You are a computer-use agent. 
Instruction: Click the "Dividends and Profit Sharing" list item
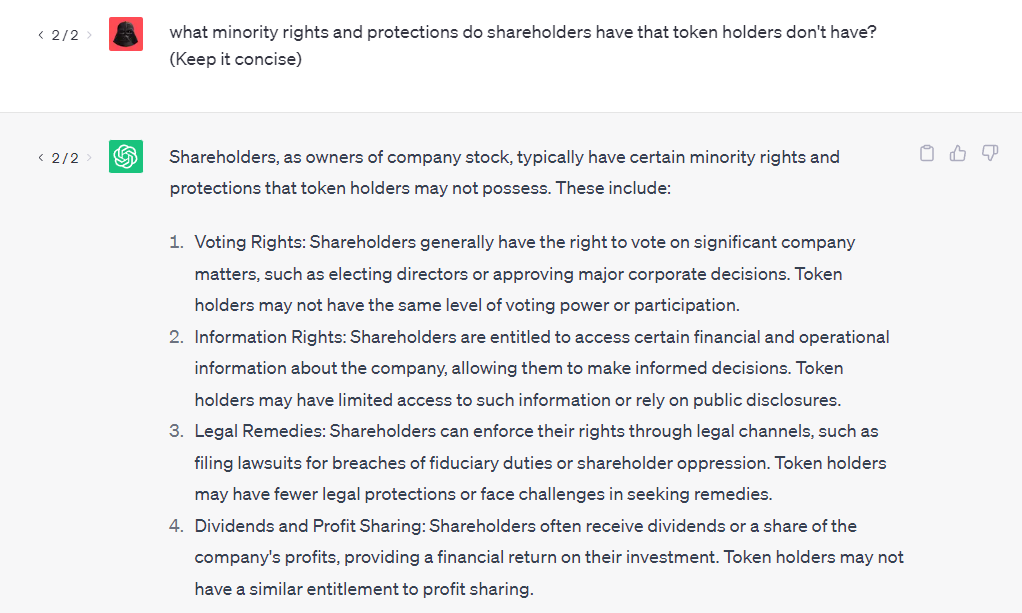coord(549,557)
